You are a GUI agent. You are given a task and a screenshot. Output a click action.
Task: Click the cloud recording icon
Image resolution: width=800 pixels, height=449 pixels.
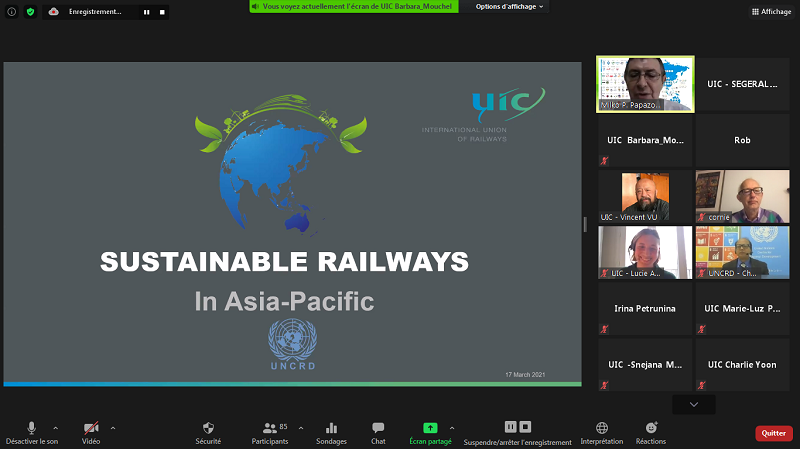54,12
